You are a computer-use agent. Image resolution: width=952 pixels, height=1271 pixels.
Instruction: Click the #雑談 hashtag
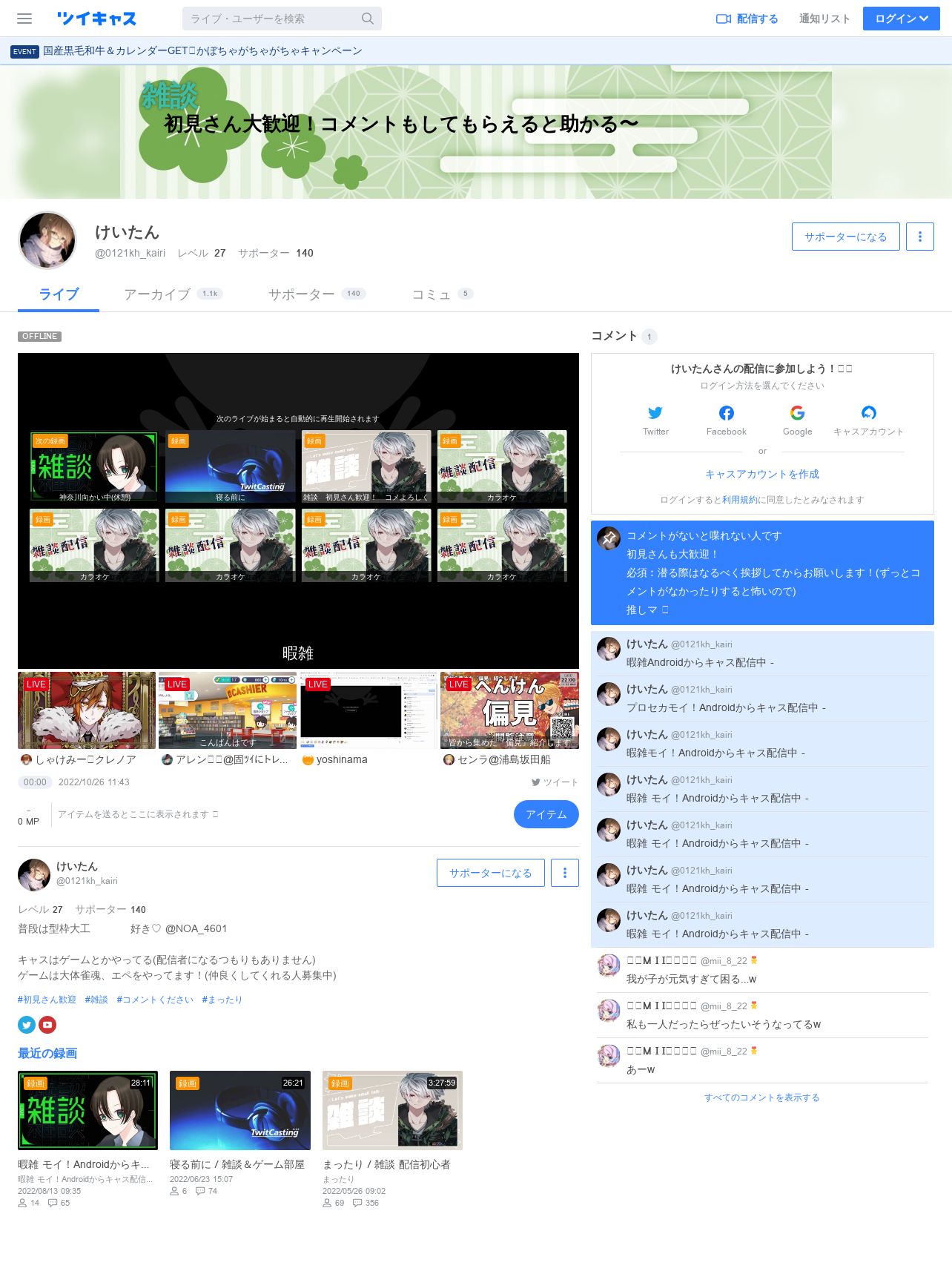click(96, 1000)
